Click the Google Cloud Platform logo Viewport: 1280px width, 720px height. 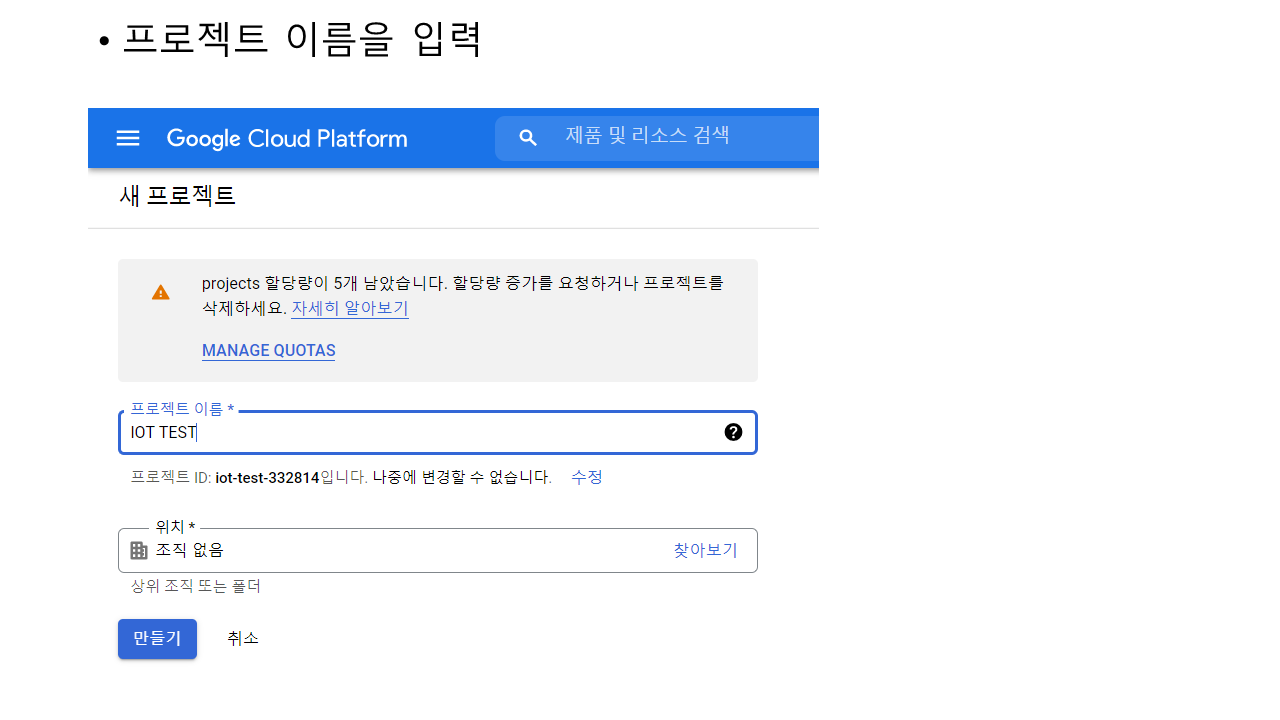pos(287,138)
